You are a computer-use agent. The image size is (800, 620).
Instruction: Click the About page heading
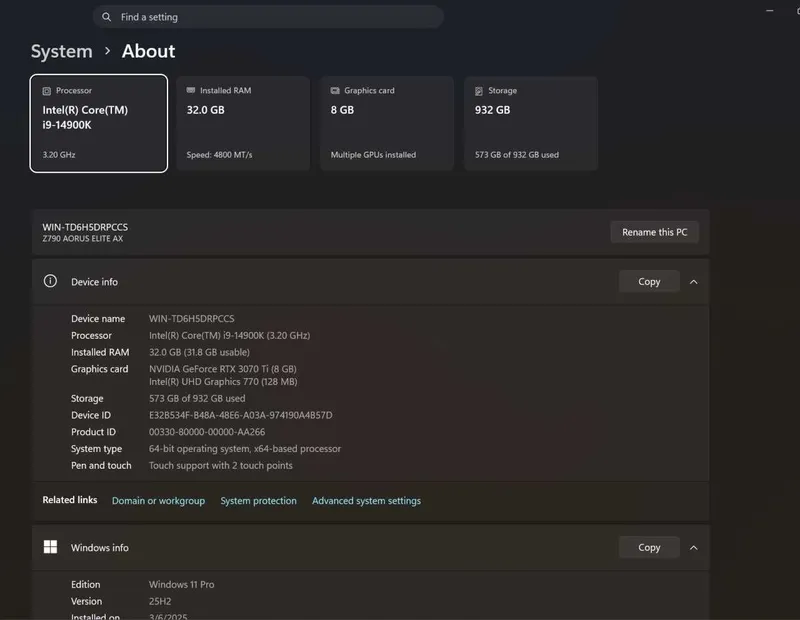point(148,51)
